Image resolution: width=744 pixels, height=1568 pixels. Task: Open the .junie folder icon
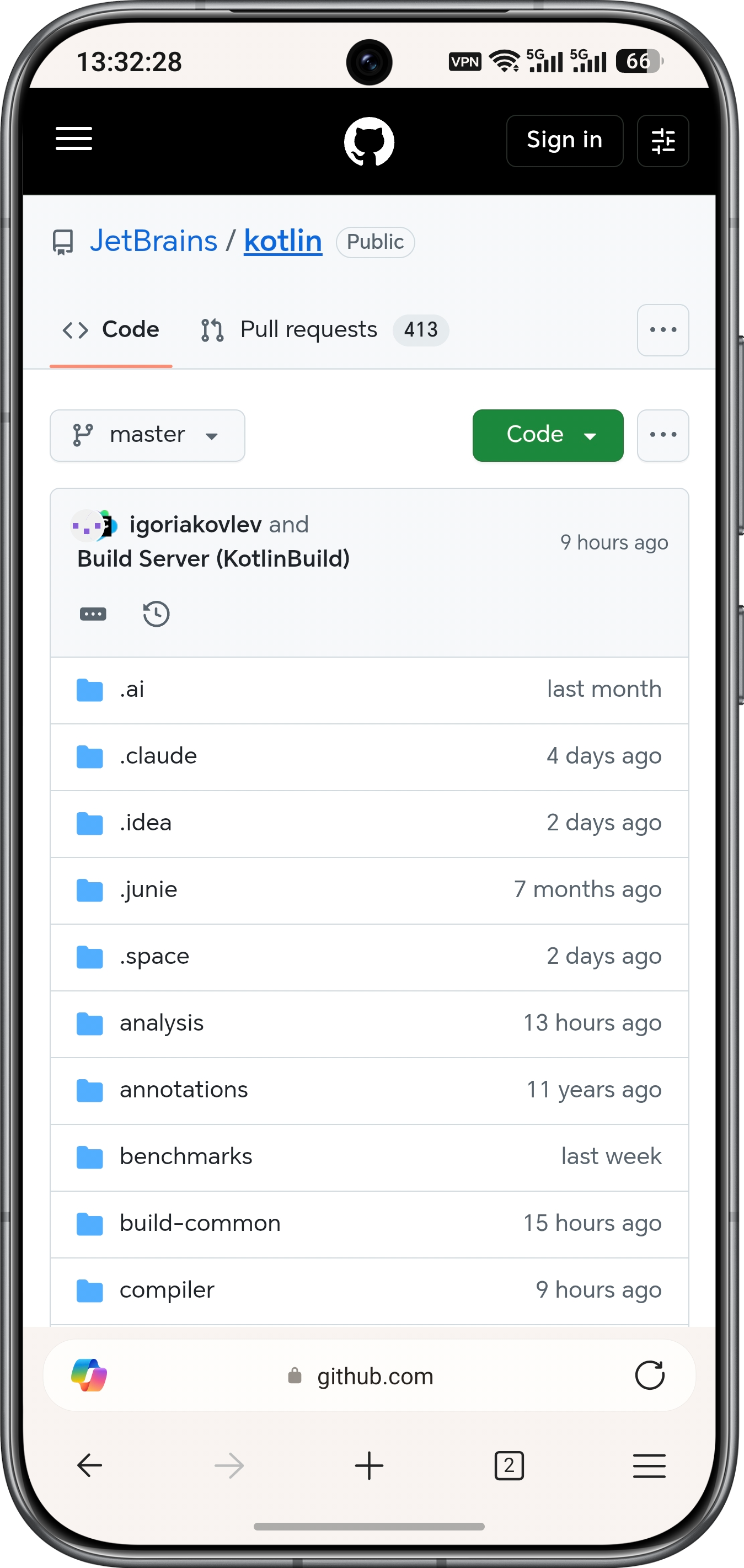89,890
